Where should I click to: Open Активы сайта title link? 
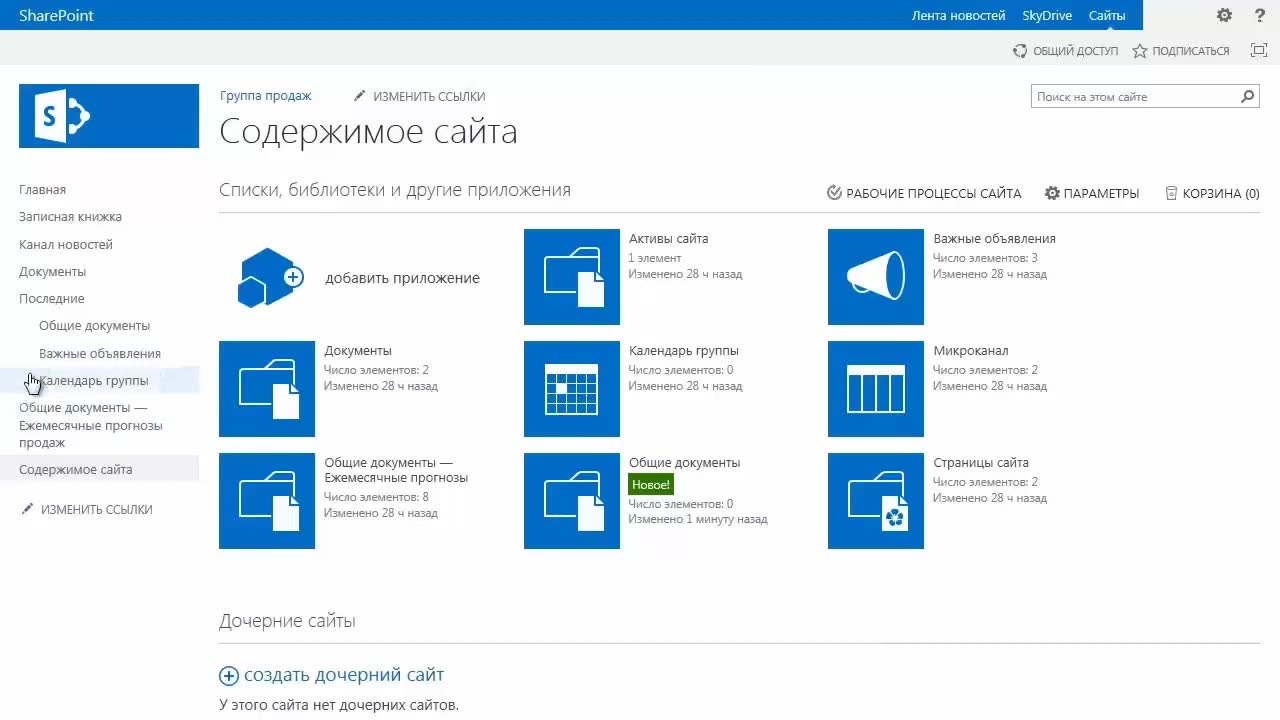[668, 239]
